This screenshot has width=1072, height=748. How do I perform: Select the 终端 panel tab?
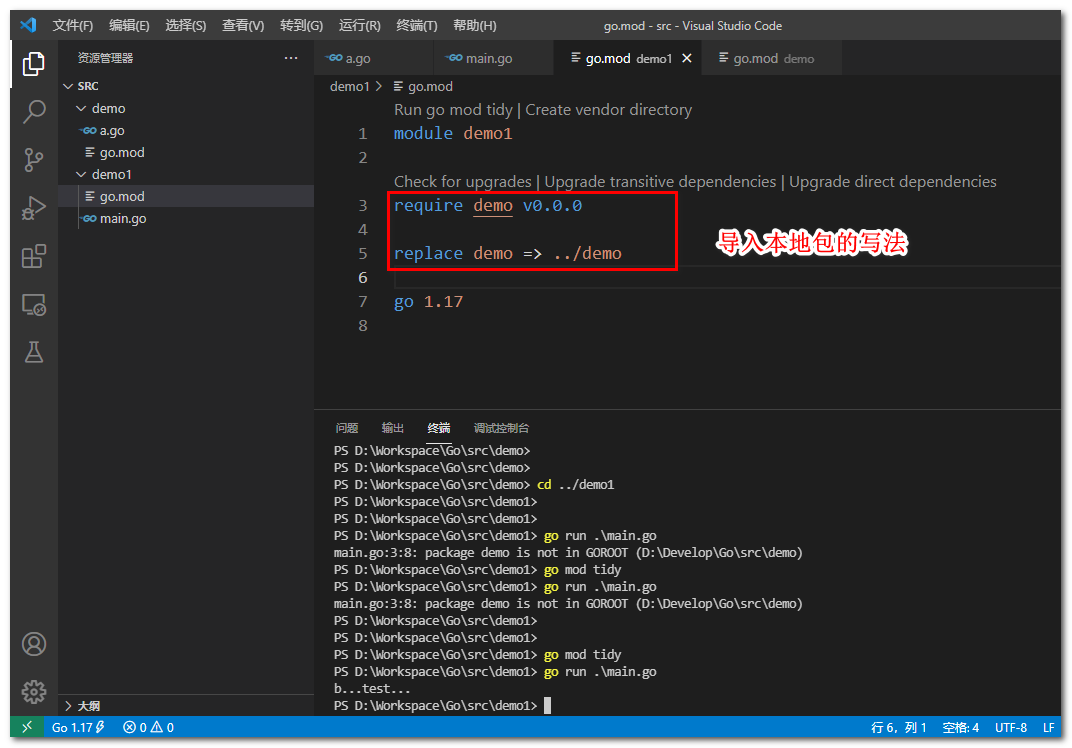(439, 428)
